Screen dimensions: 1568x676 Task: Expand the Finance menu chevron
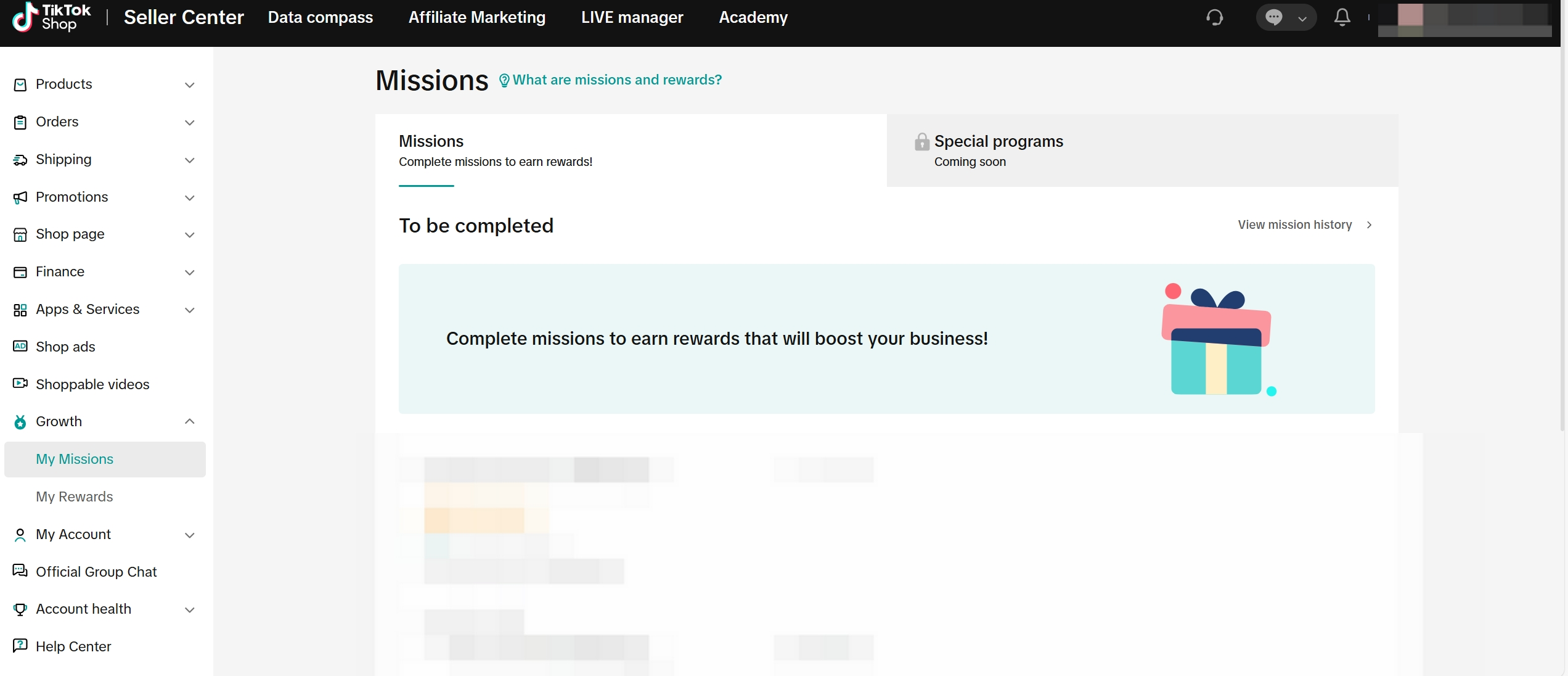(190, 272)
